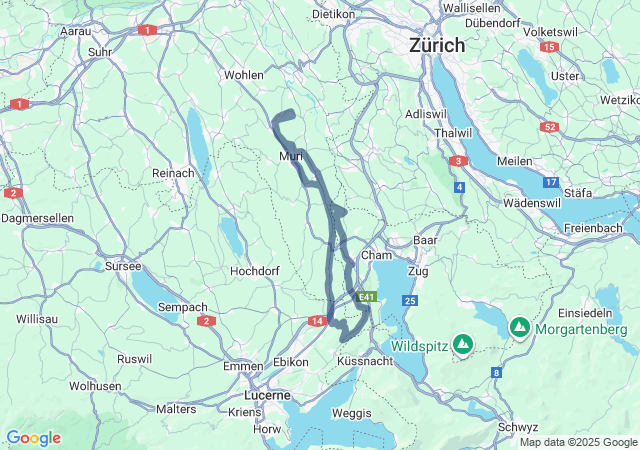This screenshot has height=450, width=640.
Task: Click the route 4 blue road shield
Action: coord(460,187)
